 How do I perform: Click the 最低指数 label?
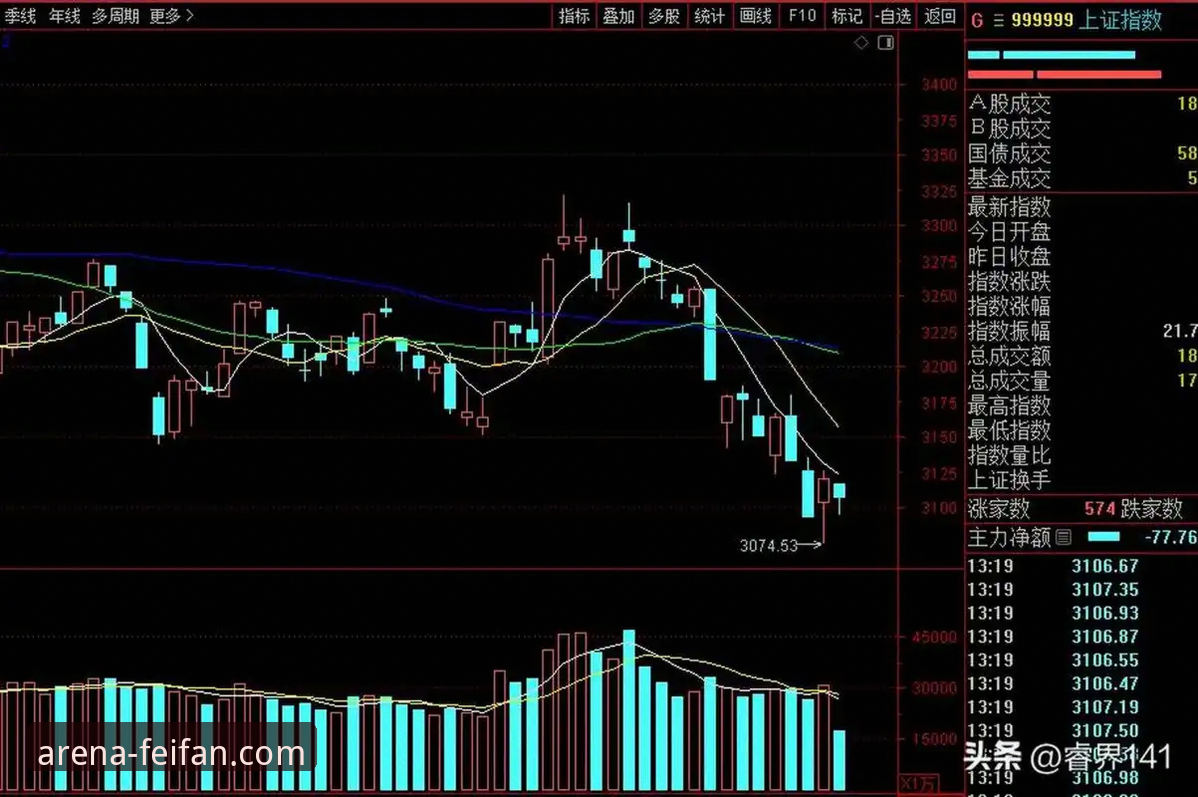(x=1009, y=430)
